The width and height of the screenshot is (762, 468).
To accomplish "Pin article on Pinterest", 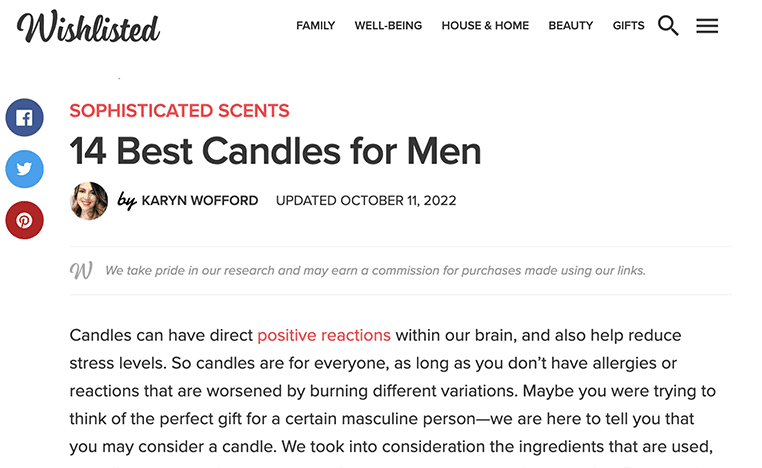I will coord(24,220).
